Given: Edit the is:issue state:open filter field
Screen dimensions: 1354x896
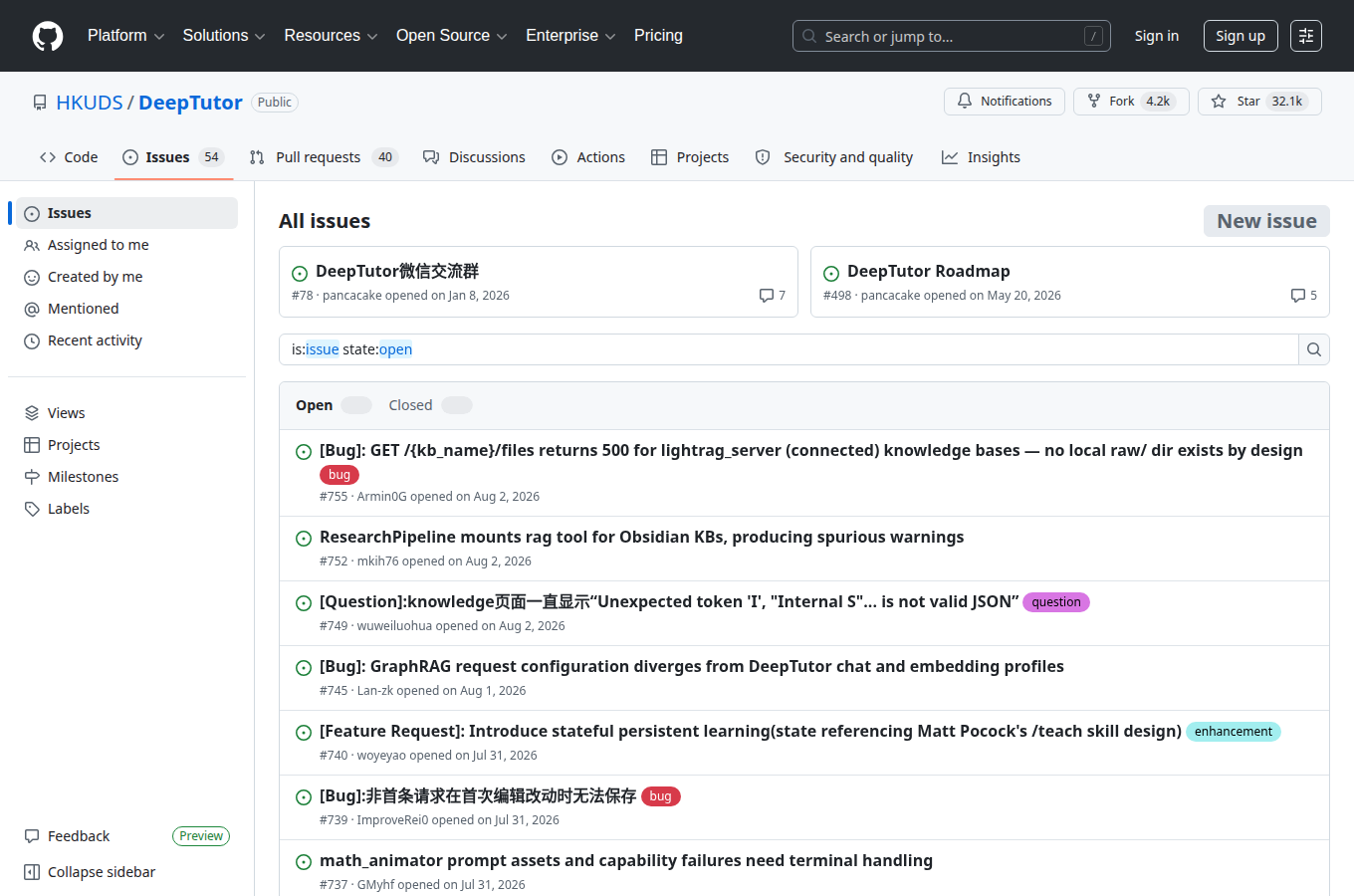Looking at the screenshot, I should point(789,349).
